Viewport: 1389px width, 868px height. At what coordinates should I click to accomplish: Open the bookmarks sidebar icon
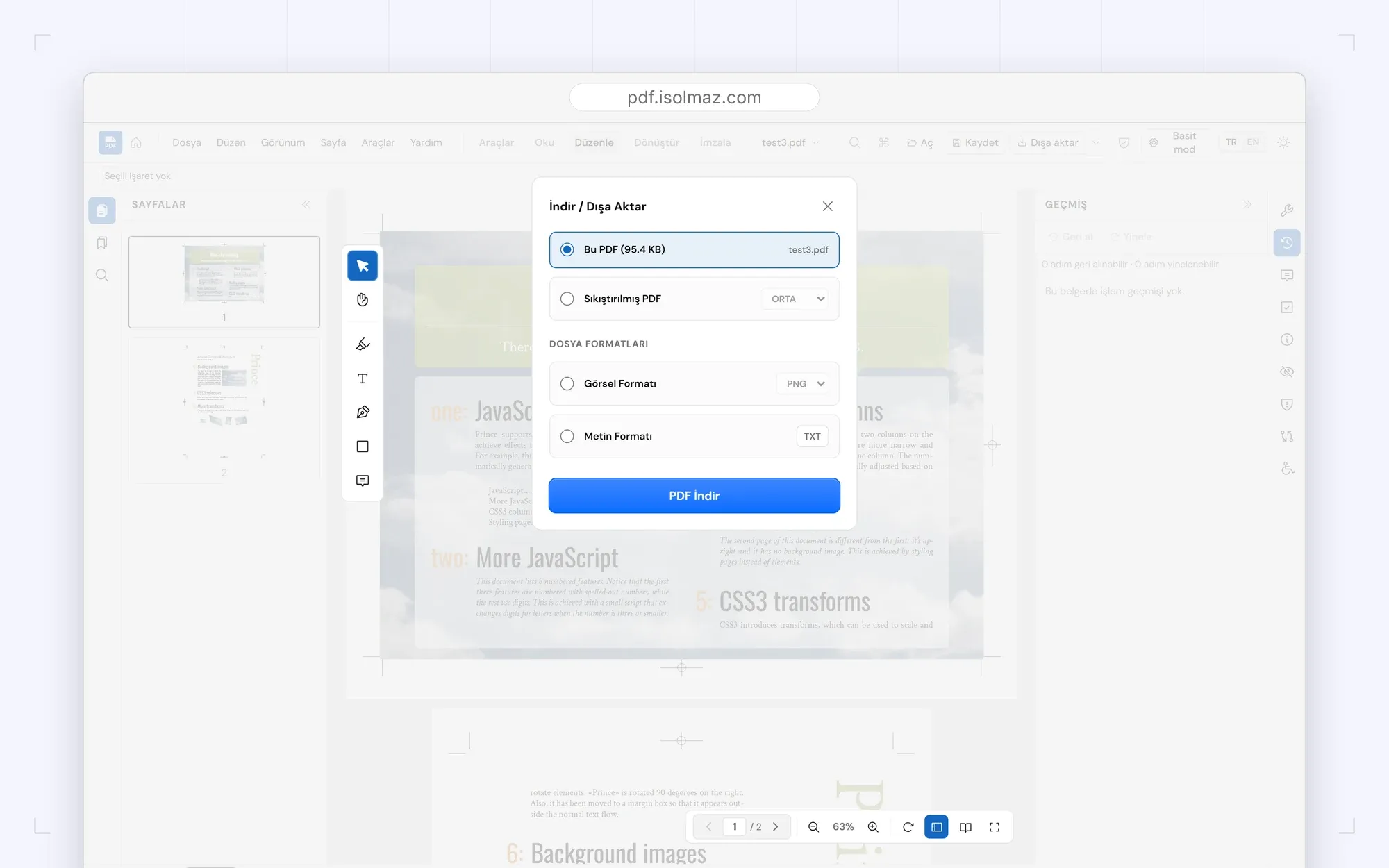pos(102,243)
